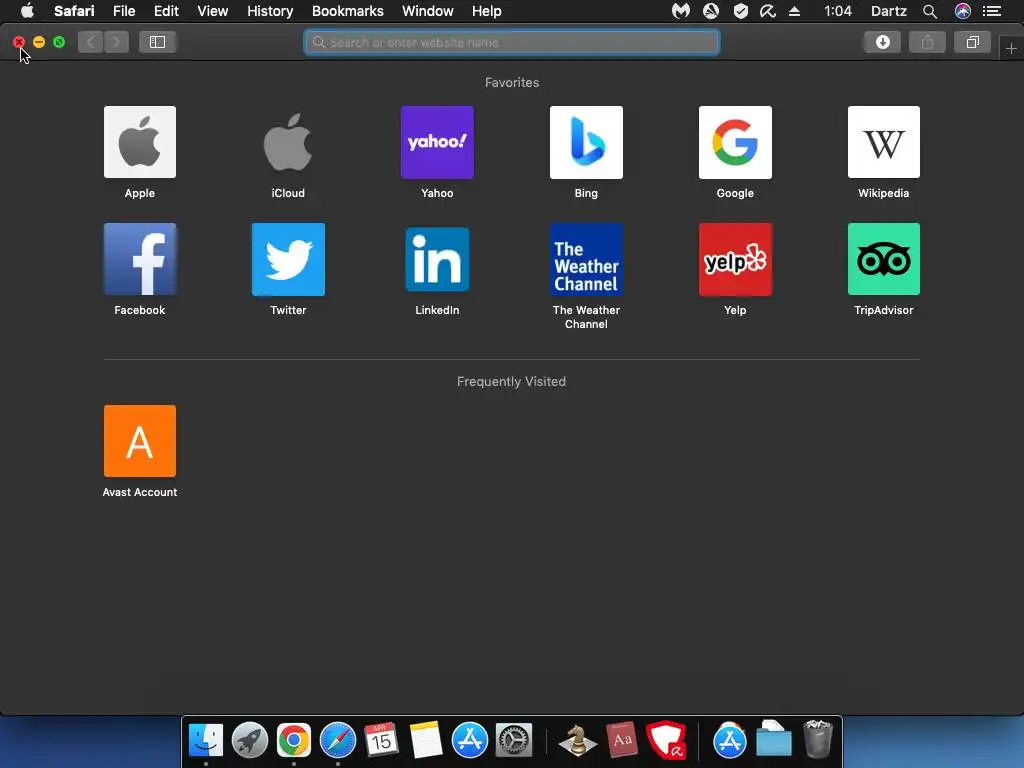The height and width of the screenshot is (768, 1024).
Task: Open Notes from the Dock
Action: (426, 741)
